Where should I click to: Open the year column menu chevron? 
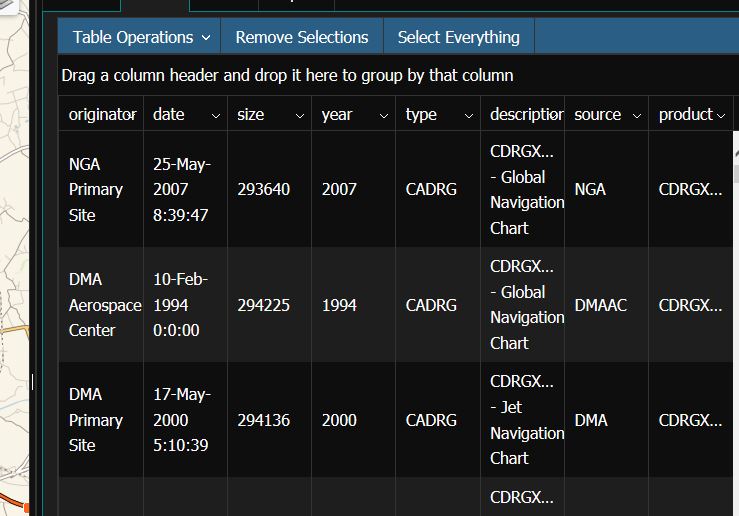(384, 115)
